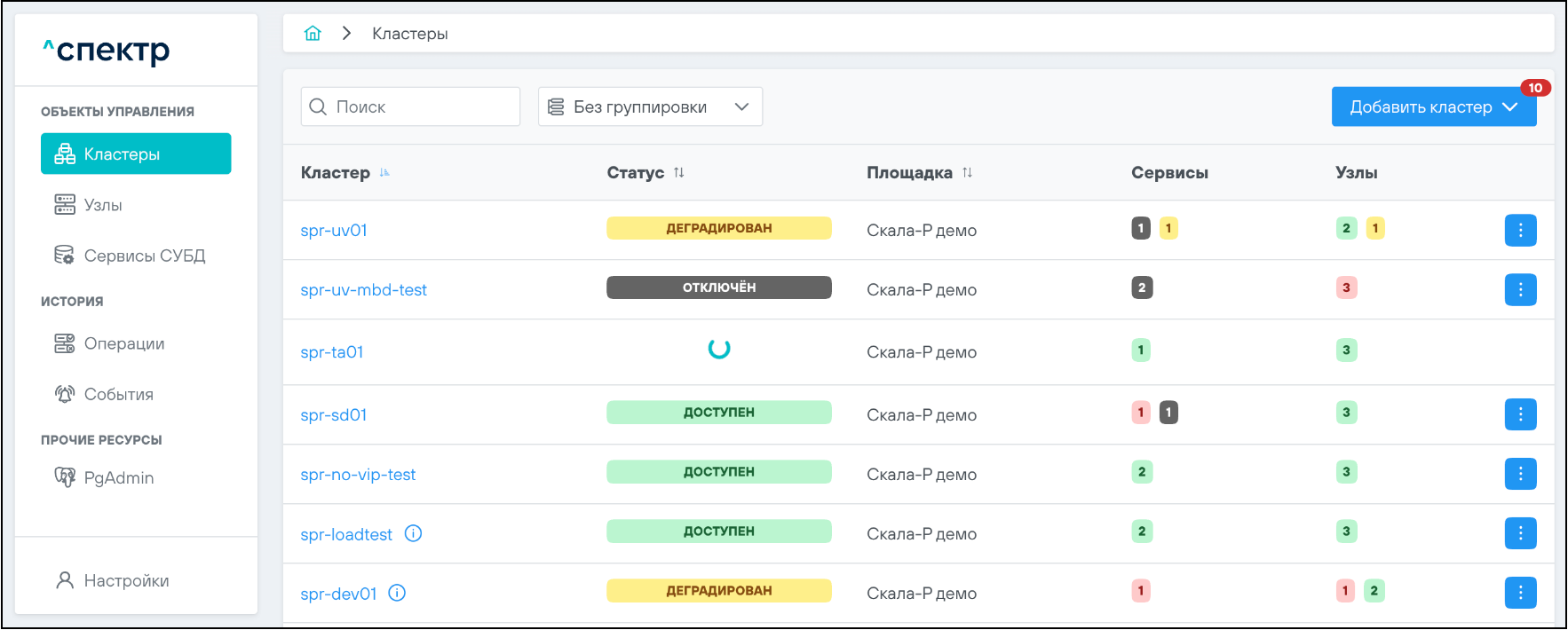Screen dimensions: 1568x630
Task: Click the red 10 notification badge
Action: (1535, 88)
